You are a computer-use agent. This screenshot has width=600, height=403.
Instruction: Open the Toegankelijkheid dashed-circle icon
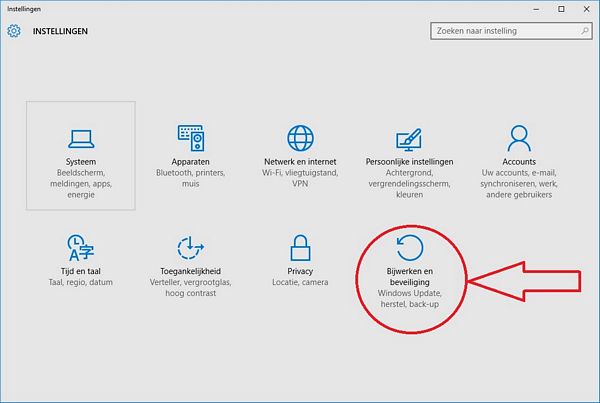tap(191, 248)
